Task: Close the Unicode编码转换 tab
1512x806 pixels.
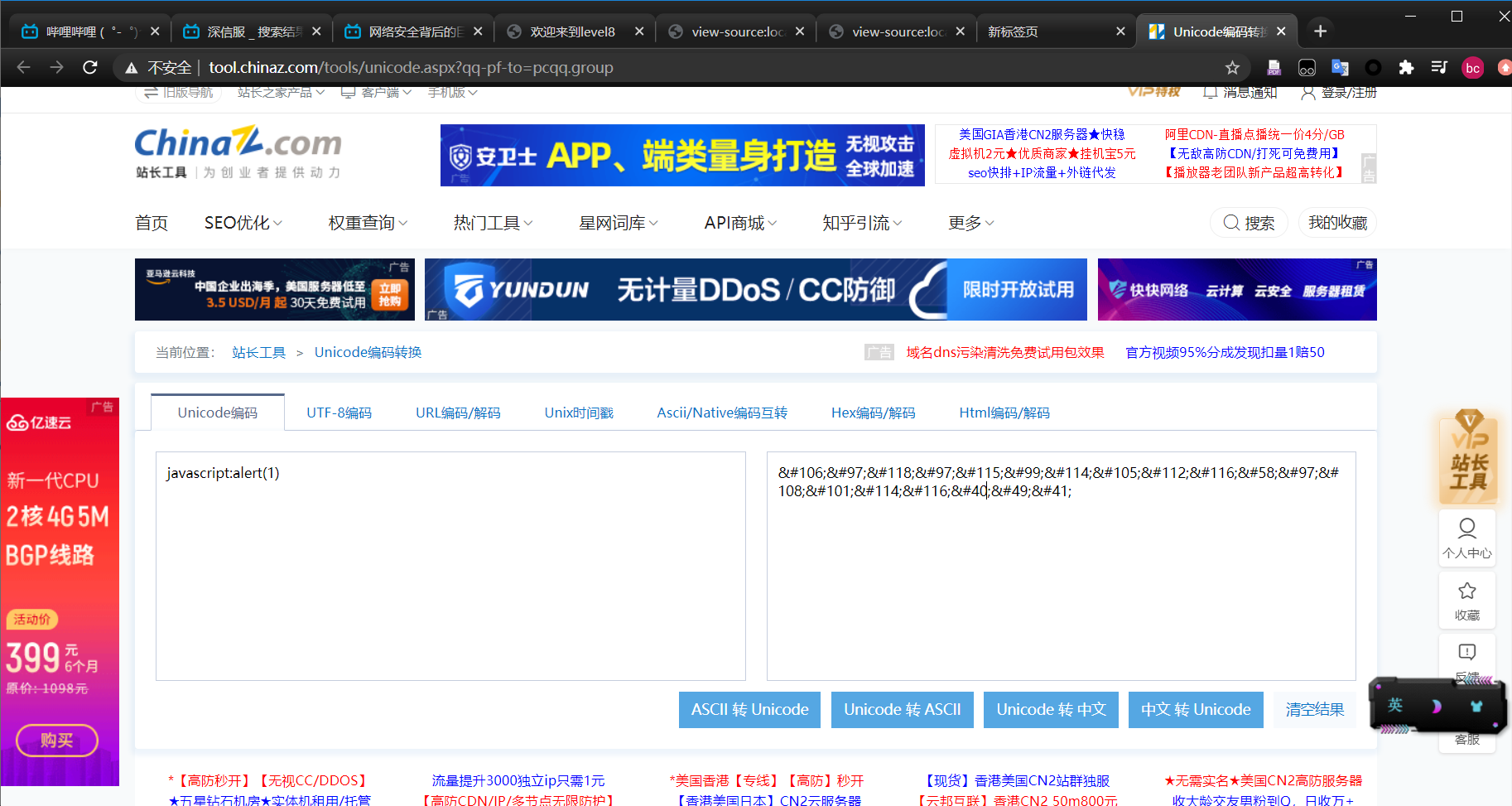Action: click(x=1281, y=31)
